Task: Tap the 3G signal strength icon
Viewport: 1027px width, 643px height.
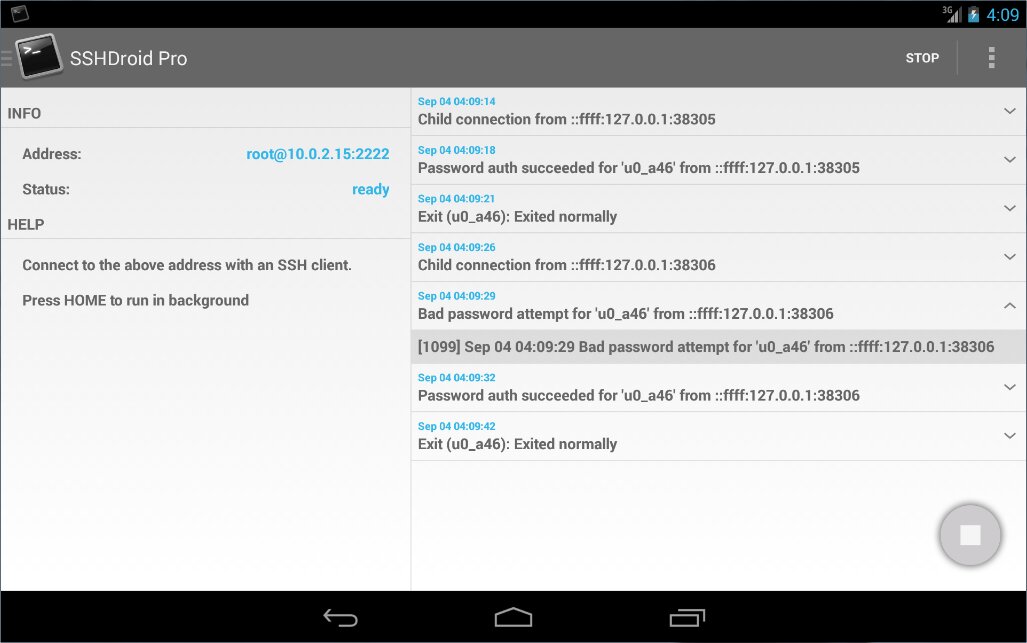Action: coord(952,14)
